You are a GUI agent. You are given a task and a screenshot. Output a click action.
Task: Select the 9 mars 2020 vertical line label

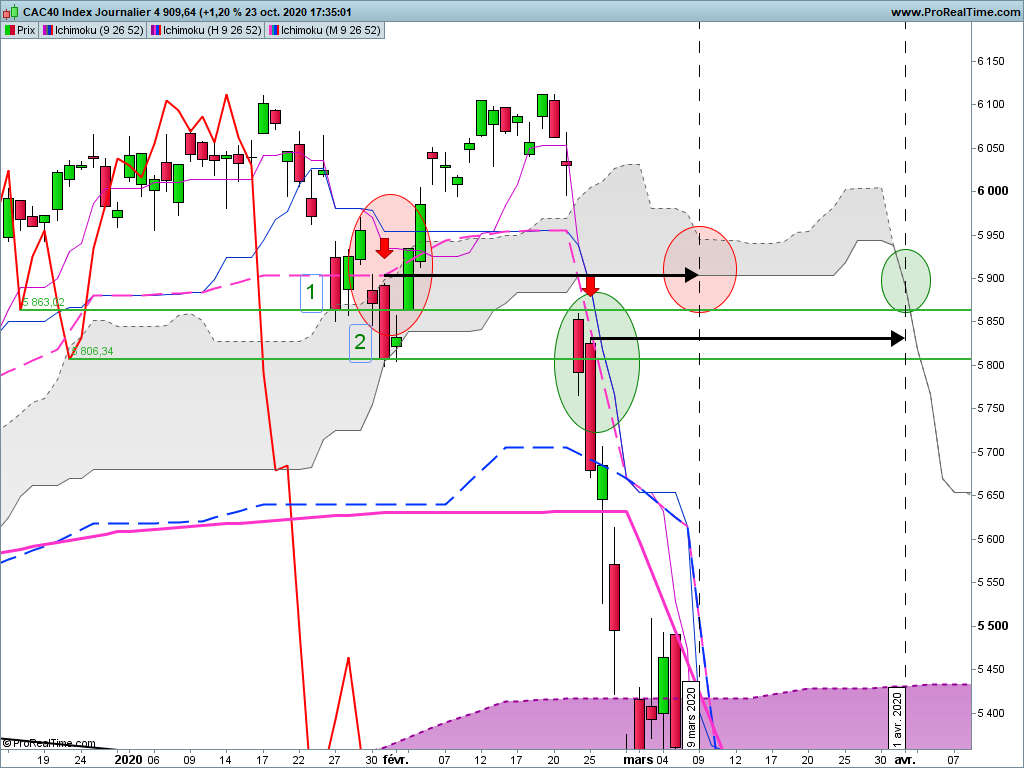point(691,717)
